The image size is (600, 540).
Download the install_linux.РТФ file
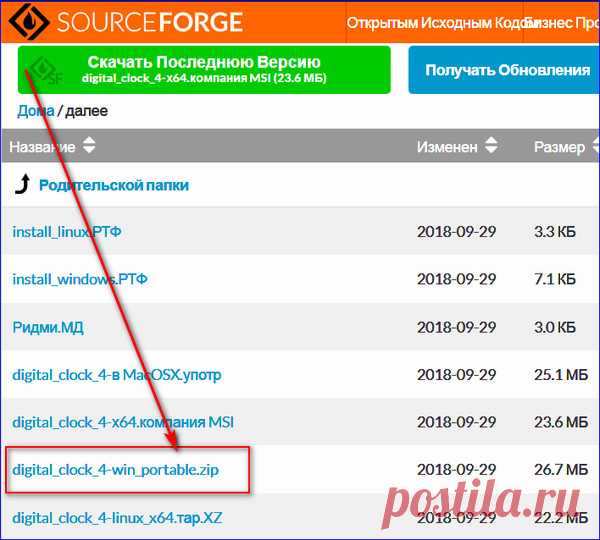point(67,232)
